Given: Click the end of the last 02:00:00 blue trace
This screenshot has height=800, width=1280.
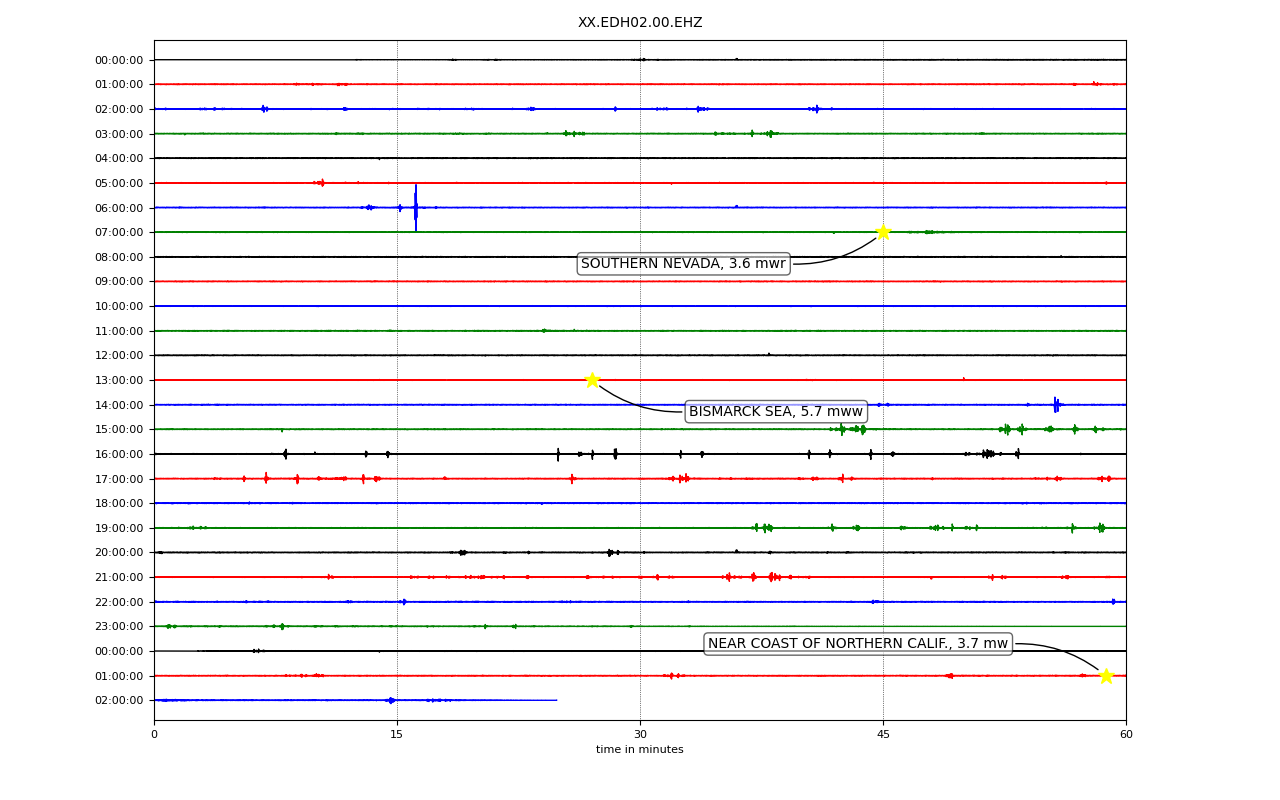Looking at the screenshot, I should pyautogui.click(x=556, y=700).
